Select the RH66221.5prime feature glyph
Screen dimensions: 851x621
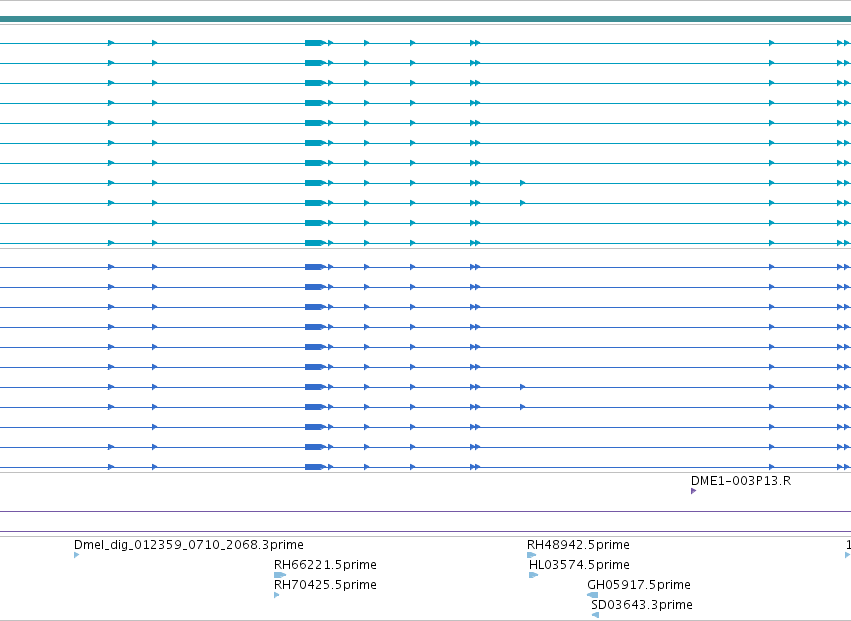coord(280,575)
